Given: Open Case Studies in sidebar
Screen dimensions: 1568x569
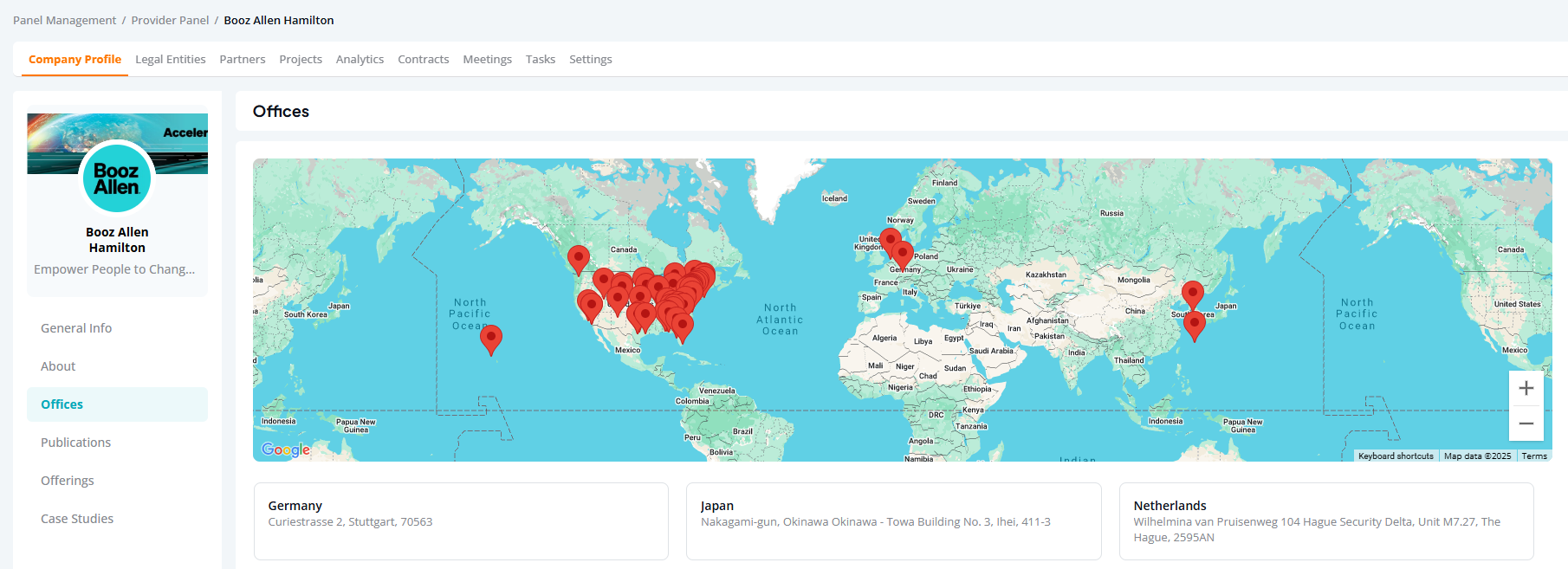Looking at the screenshot, I should [117, 519].
